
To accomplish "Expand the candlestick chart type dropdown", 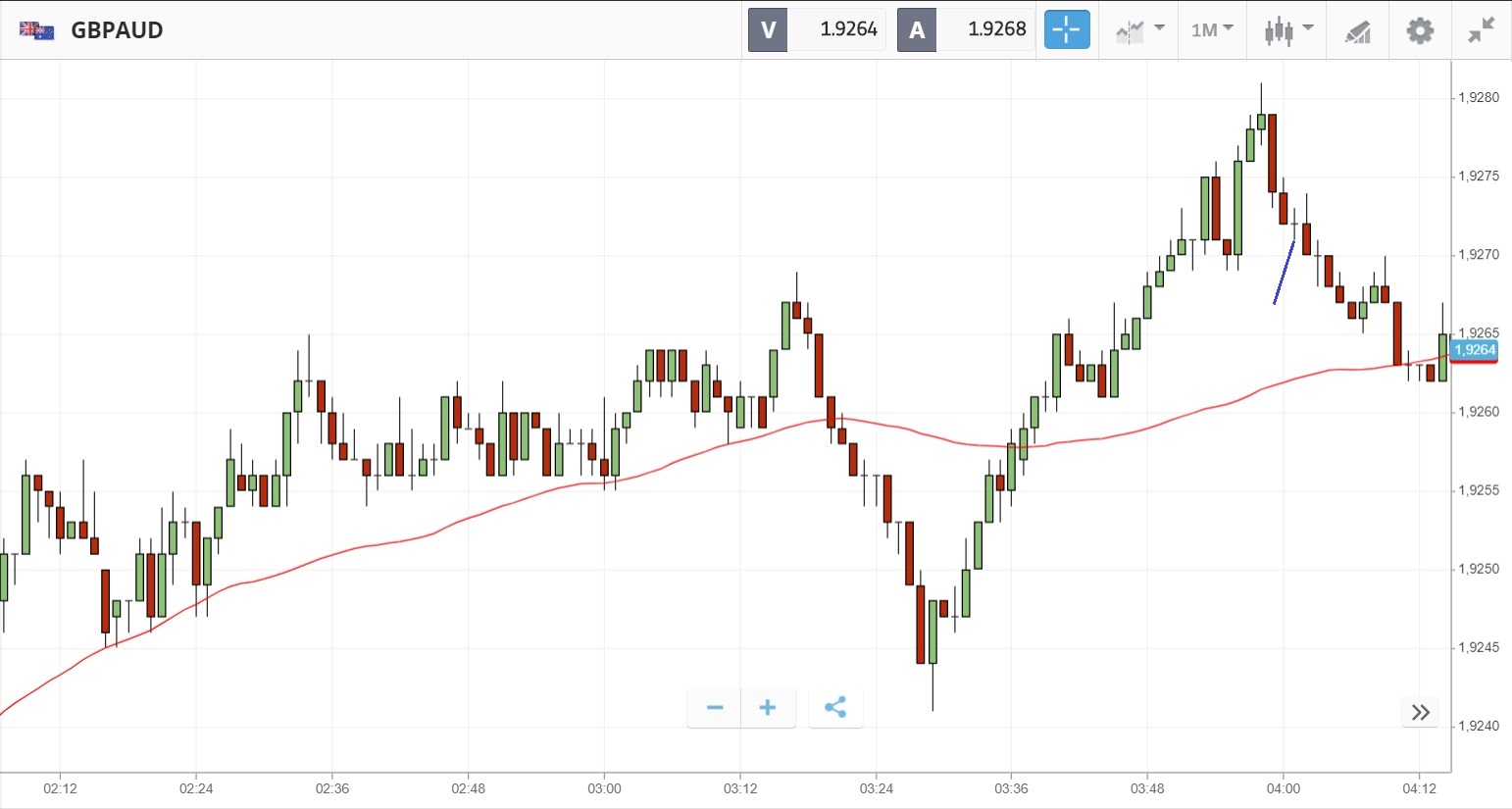I will tap(1287, 30).
